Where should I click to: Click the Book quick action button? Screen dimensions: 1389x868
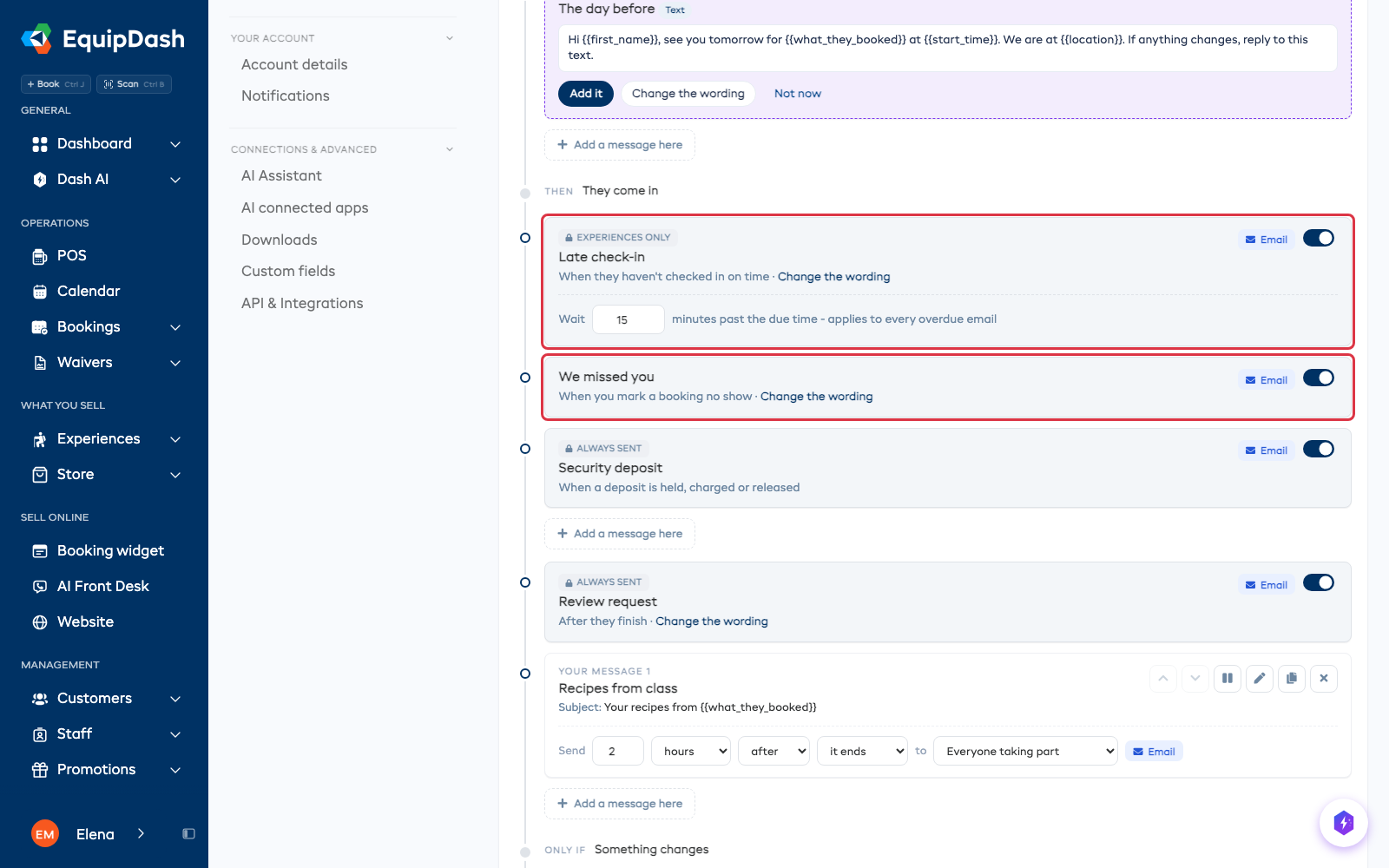[x=56, y=84]
